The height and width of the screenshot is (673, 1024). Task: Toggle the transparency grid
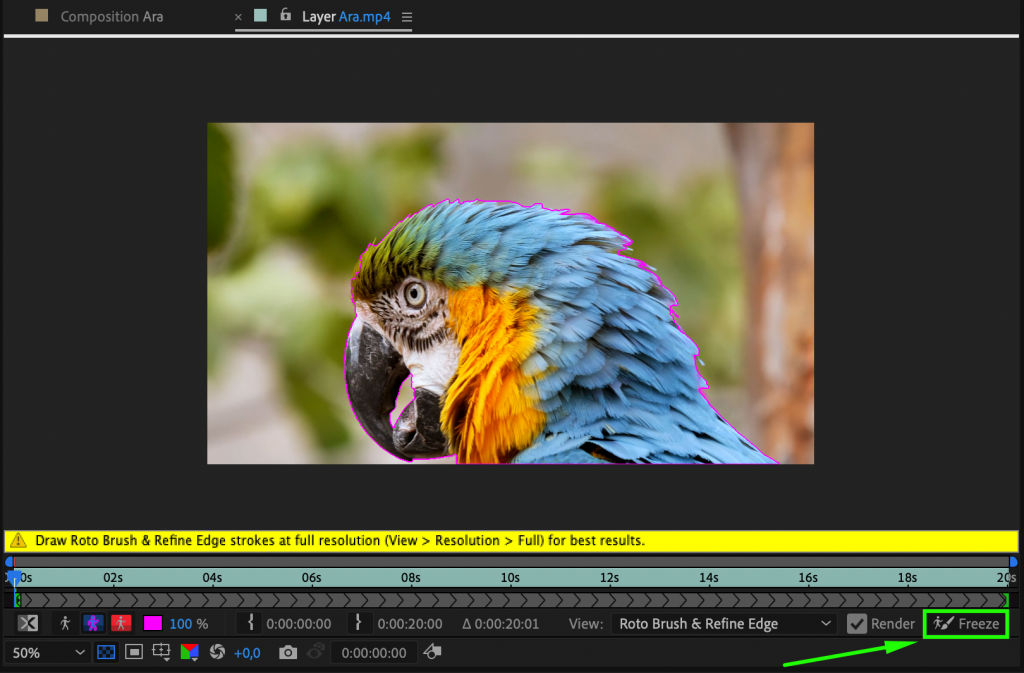[x=105, y=652]
